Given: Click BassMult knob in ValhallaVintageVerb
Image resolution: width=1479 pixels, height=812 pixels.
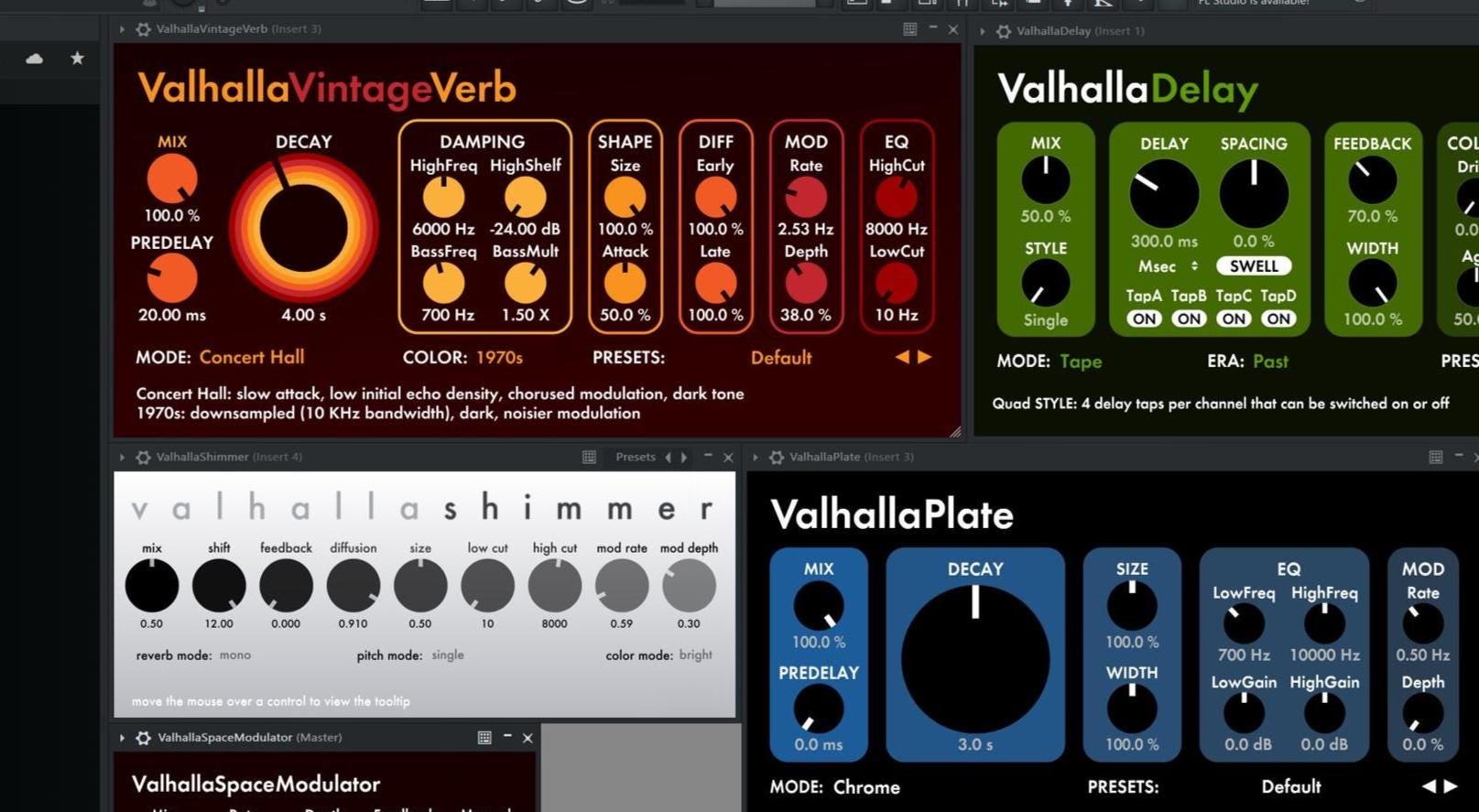Looking at the screenshot, I should [x=525, y=284].
